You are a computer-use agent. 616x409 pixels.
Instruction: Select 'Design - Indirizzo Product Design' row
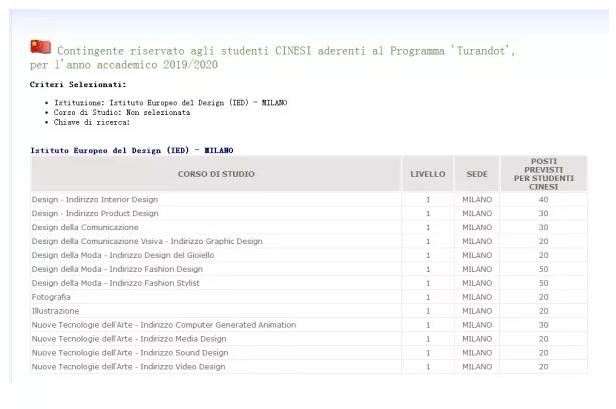309,213
